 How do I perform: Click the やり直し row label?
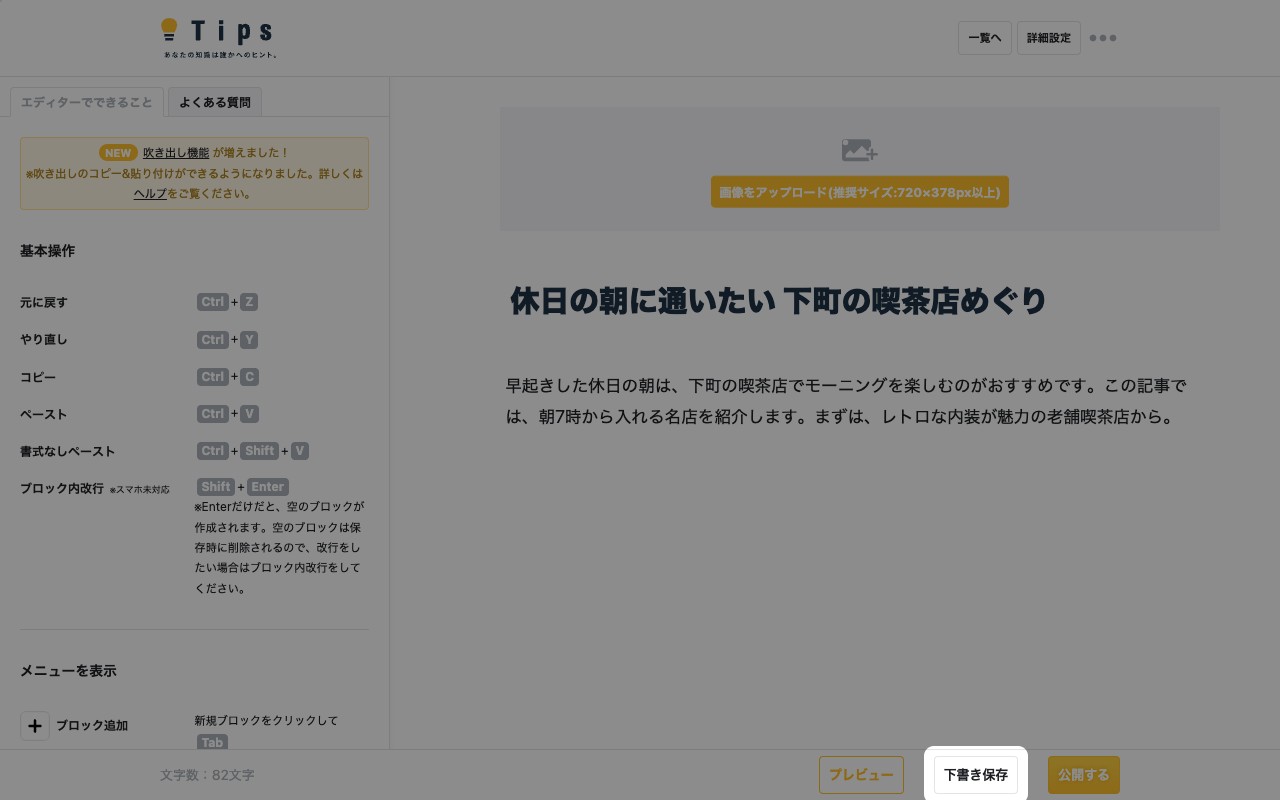[x=44, y=340]
